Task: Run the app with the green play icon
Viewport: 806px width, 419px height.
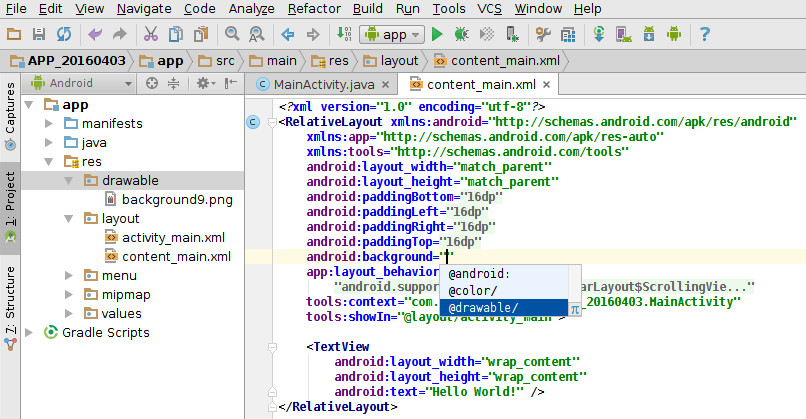Action: tap(437, 34)
